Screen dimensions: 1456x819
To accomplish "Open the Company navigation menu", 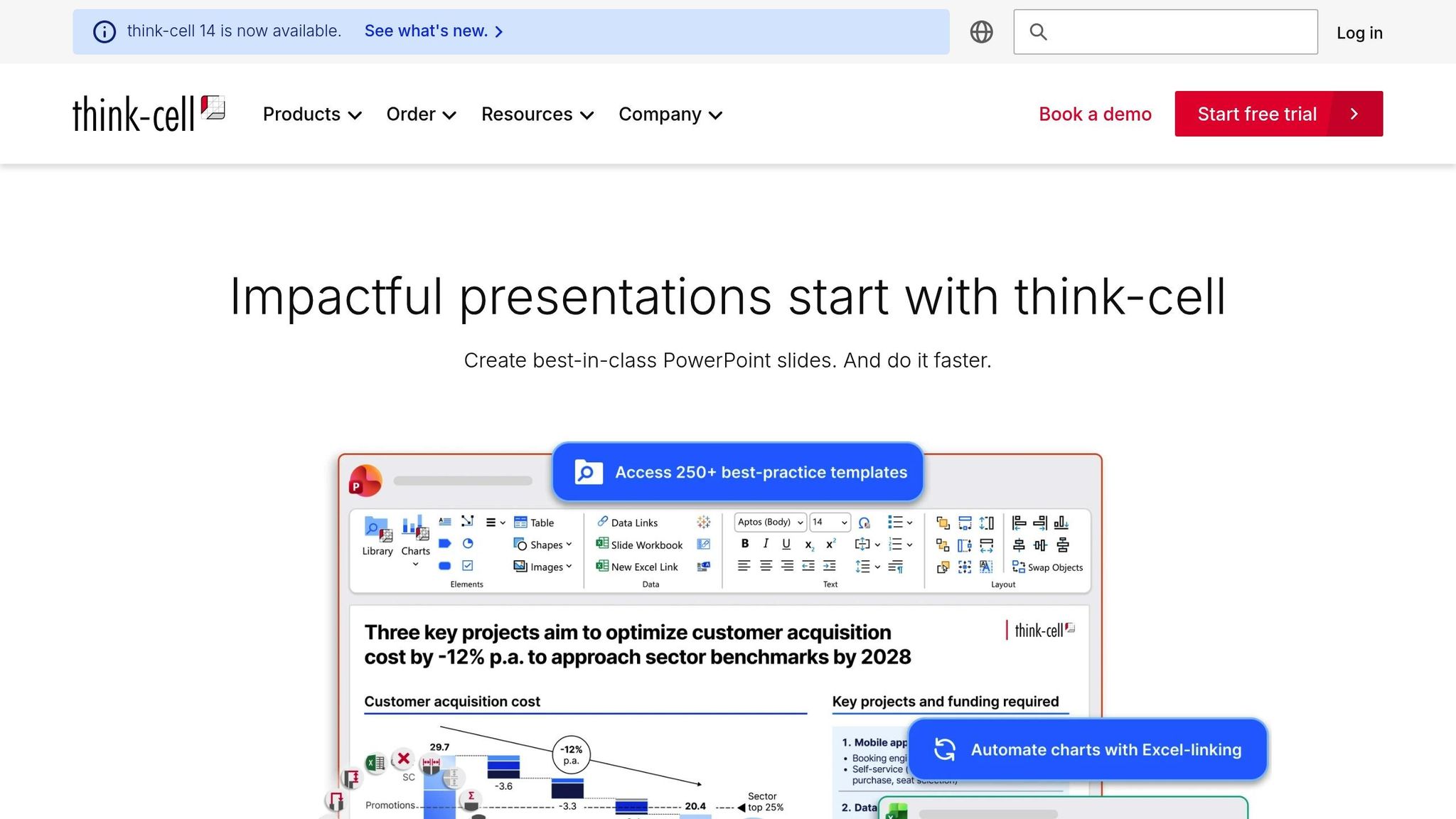I will 670,114.
